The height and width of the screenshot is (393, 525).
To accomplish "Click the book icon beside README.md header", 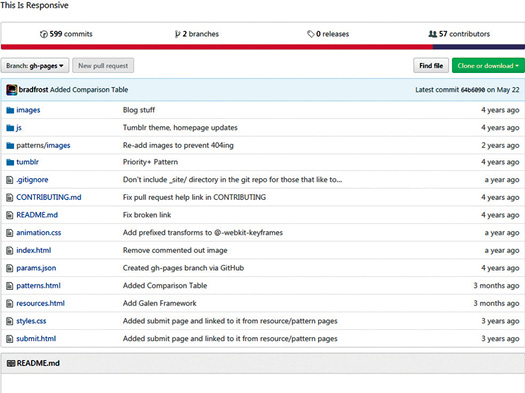I will (11, 364).
